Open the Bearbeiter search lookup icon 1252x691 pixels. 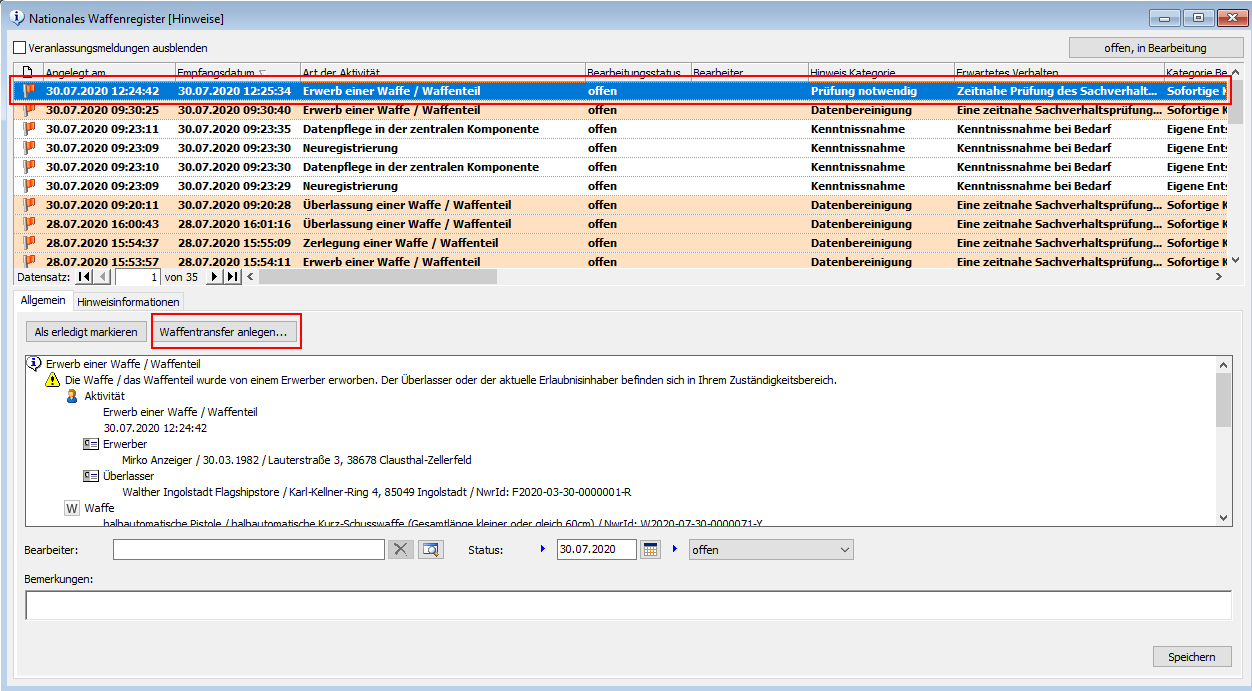[430, 549]
